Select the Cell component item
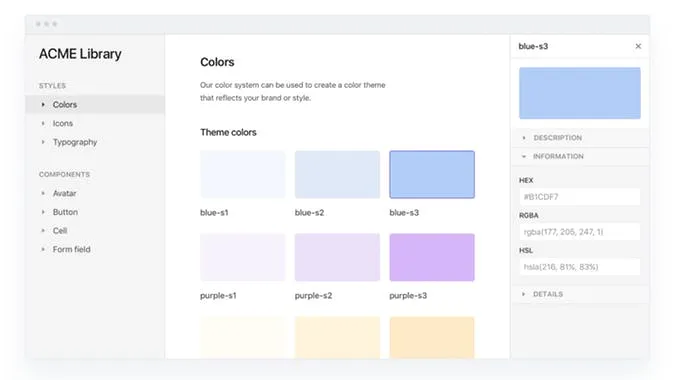 60,231
